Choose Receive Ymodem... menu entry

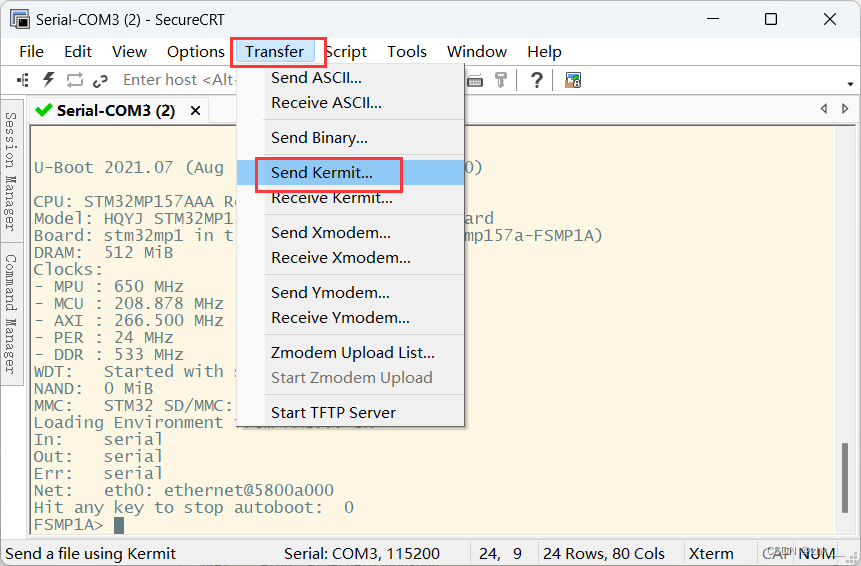point(350,317)
